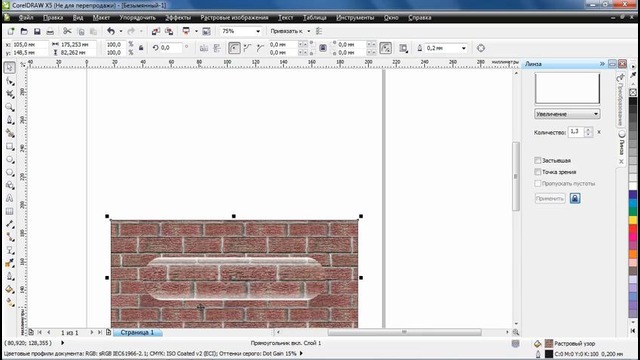The width and height of the screenshot is (640, 360).
Task: Select the Страница 1 page tab
Action: (137, 332)
